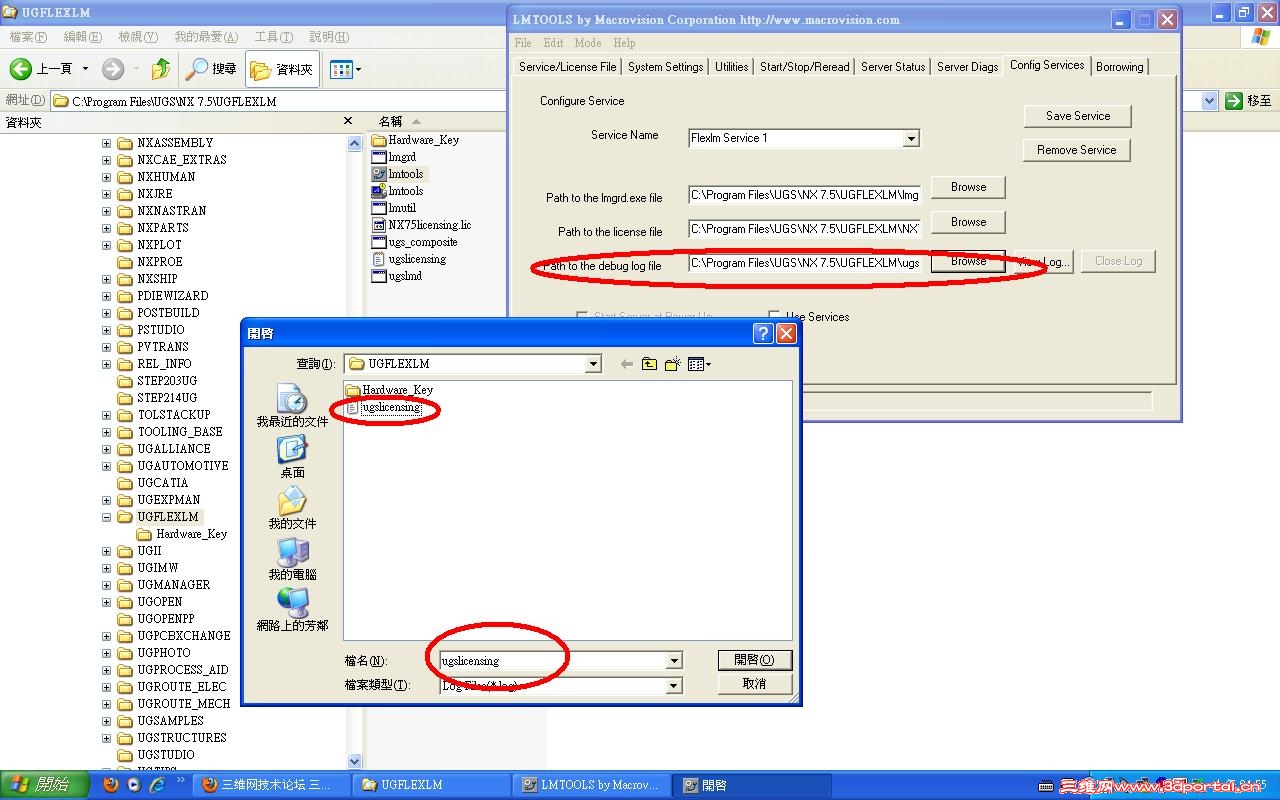The height and width of the screenshot is (800, 1280).
Task: Open the 開始 Start menu
Action: coord(45,785)
